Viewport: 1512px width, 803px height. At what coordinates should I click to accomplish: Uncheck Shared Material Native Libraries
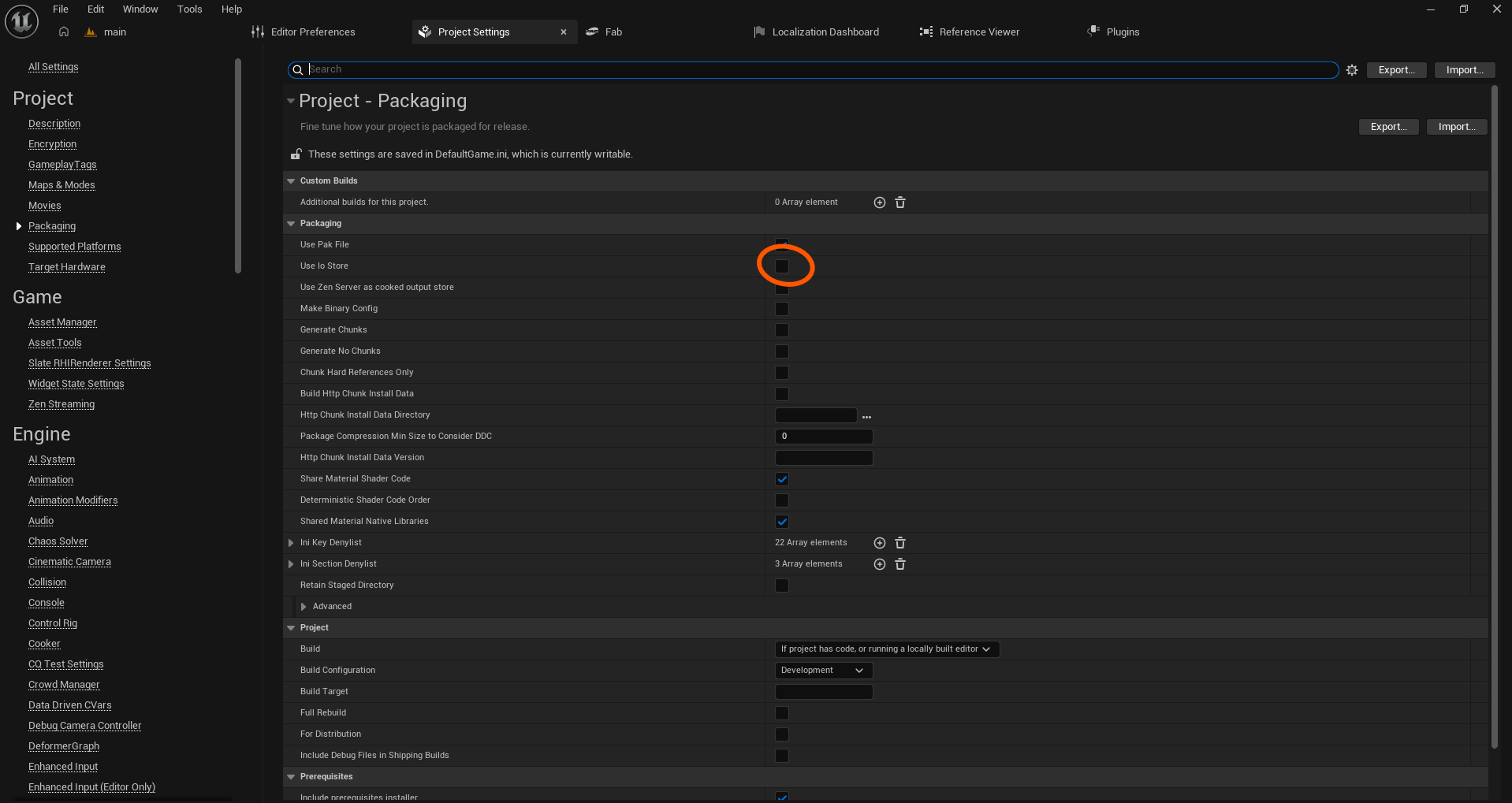tap(782, 522)
